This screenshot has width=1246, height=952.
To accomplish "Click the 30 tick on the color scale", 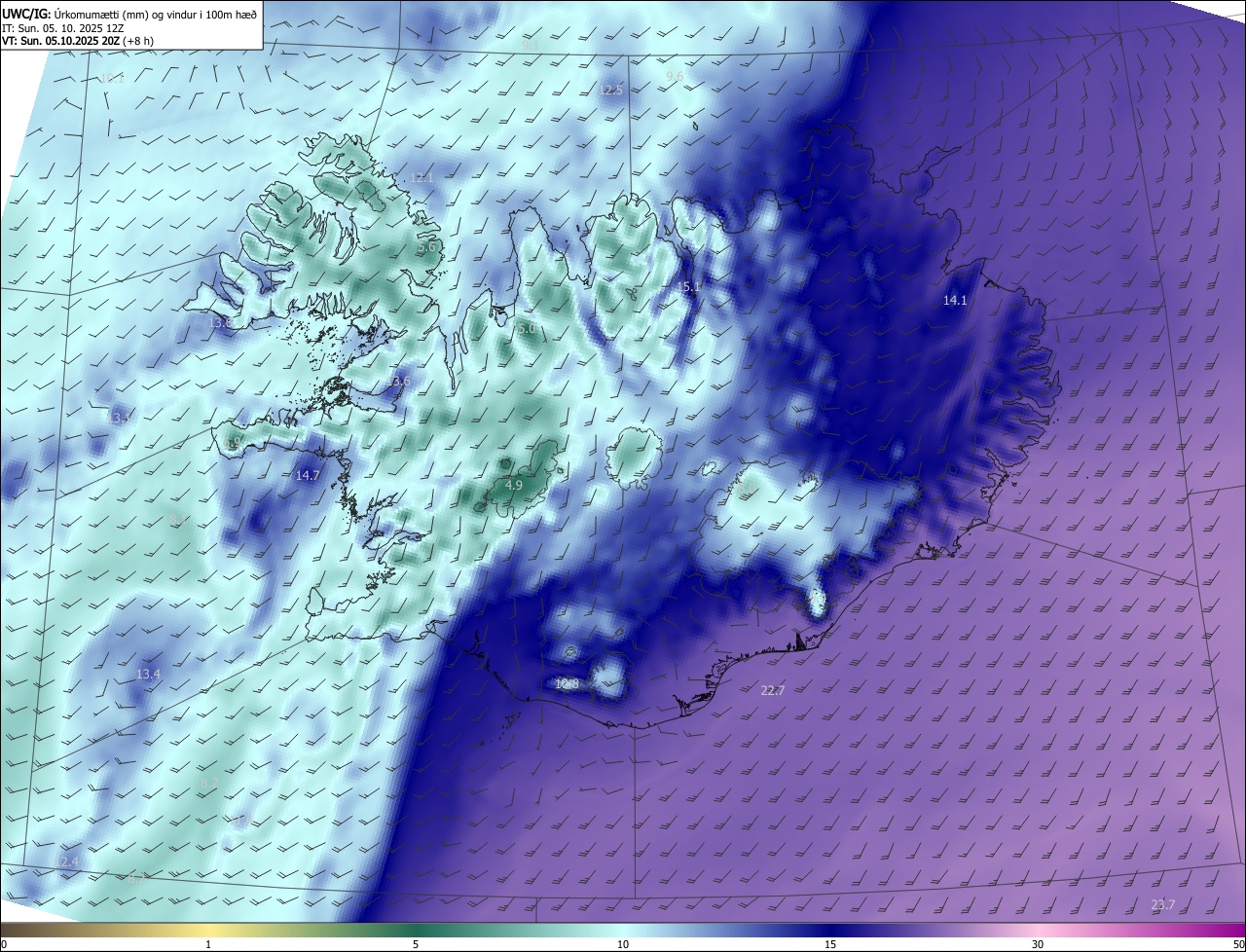I will (x=1038, y=944).
